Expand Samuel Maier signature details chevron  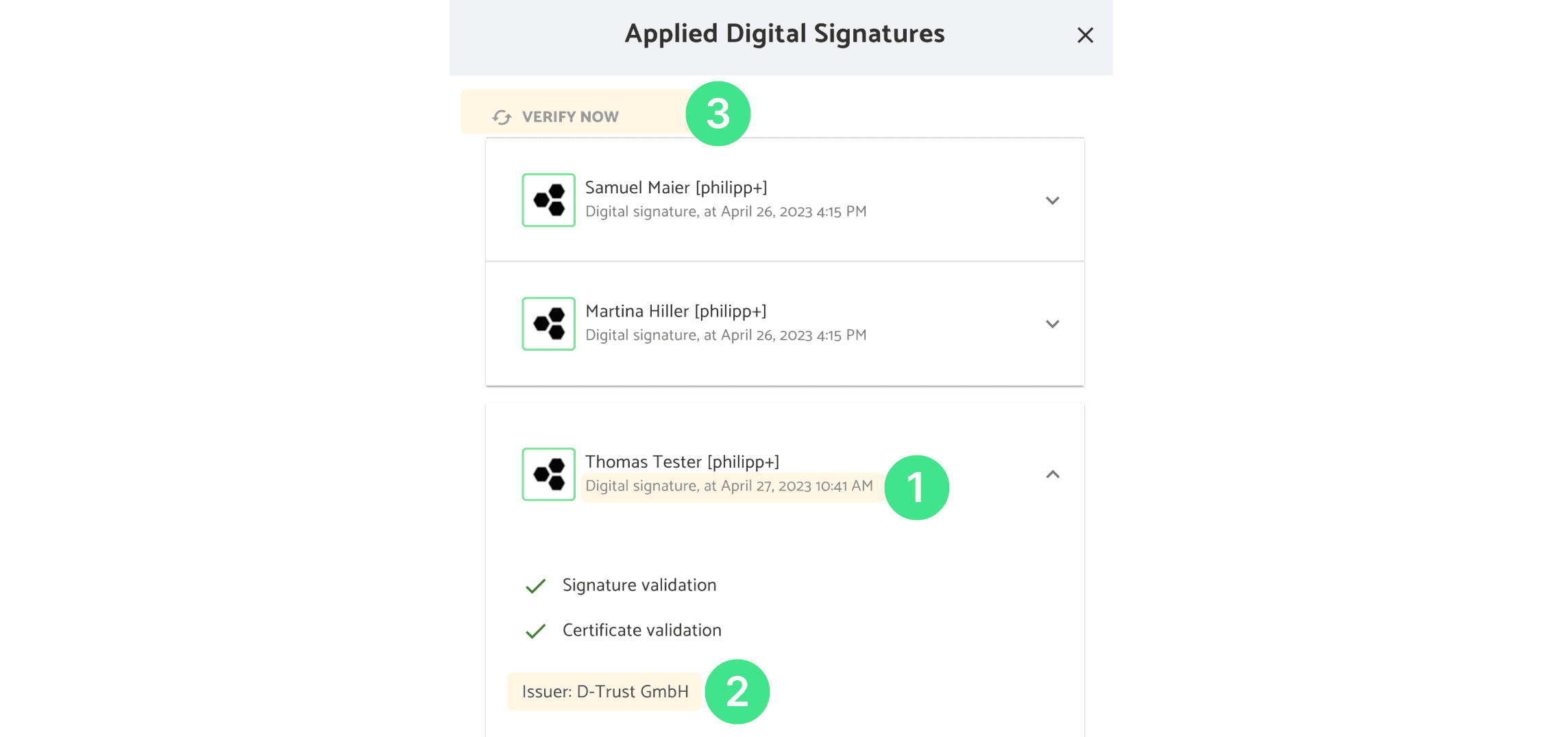(x=1052, y=201)
